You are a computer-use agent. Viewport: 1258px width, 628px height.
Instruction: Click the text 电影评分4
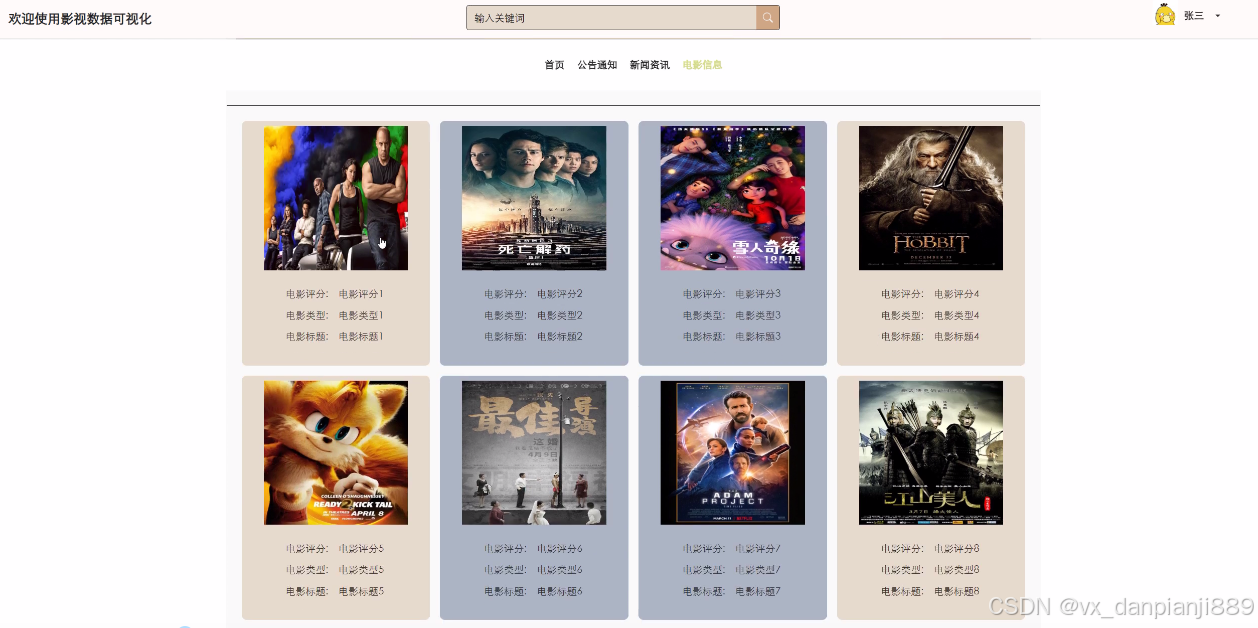pos(957,295)
